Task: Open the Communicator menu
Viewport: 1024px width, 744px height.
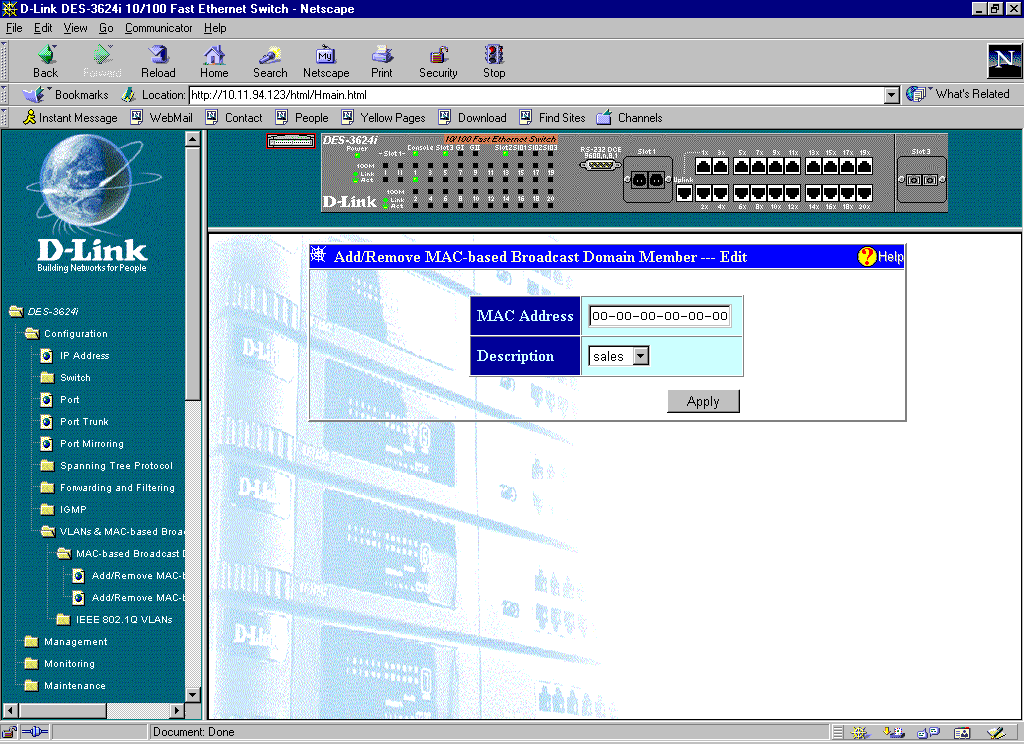Action: (158, 28)
